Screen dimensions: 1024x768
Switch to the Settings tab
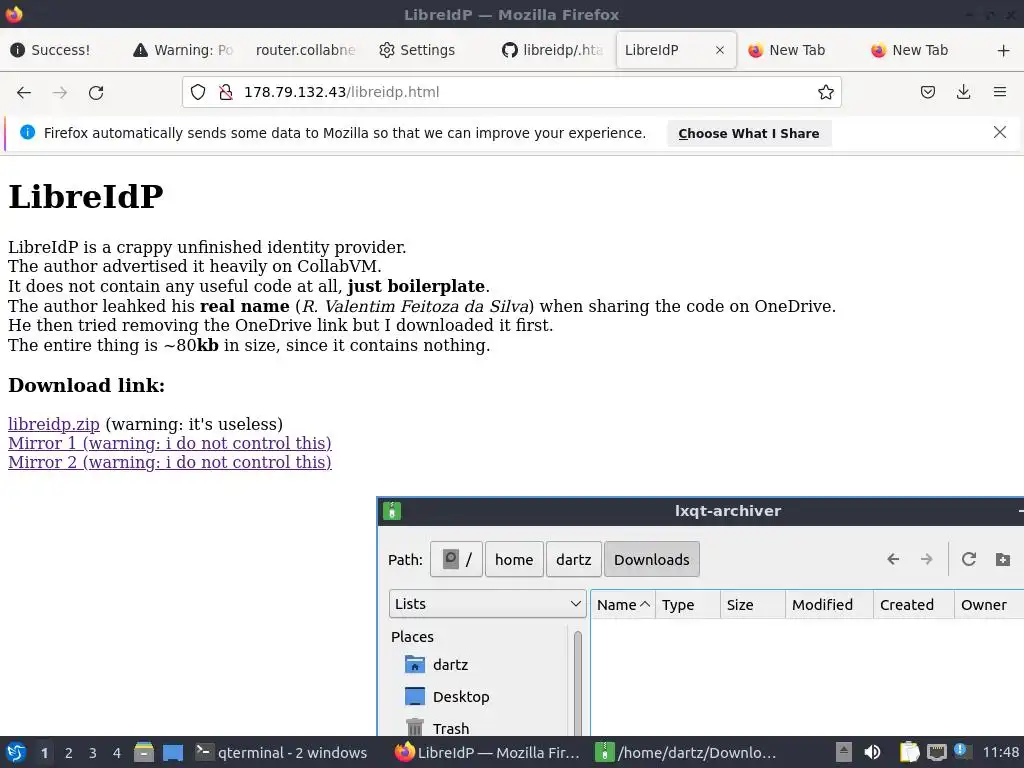(x=428, y=50)
